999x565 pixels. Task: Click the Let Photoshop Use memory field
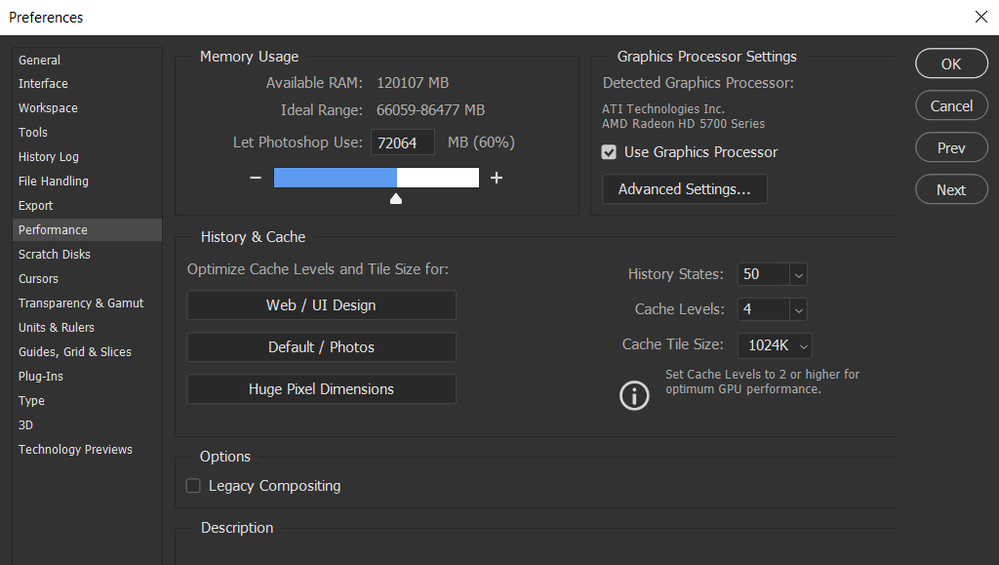[x=403, y=142]
